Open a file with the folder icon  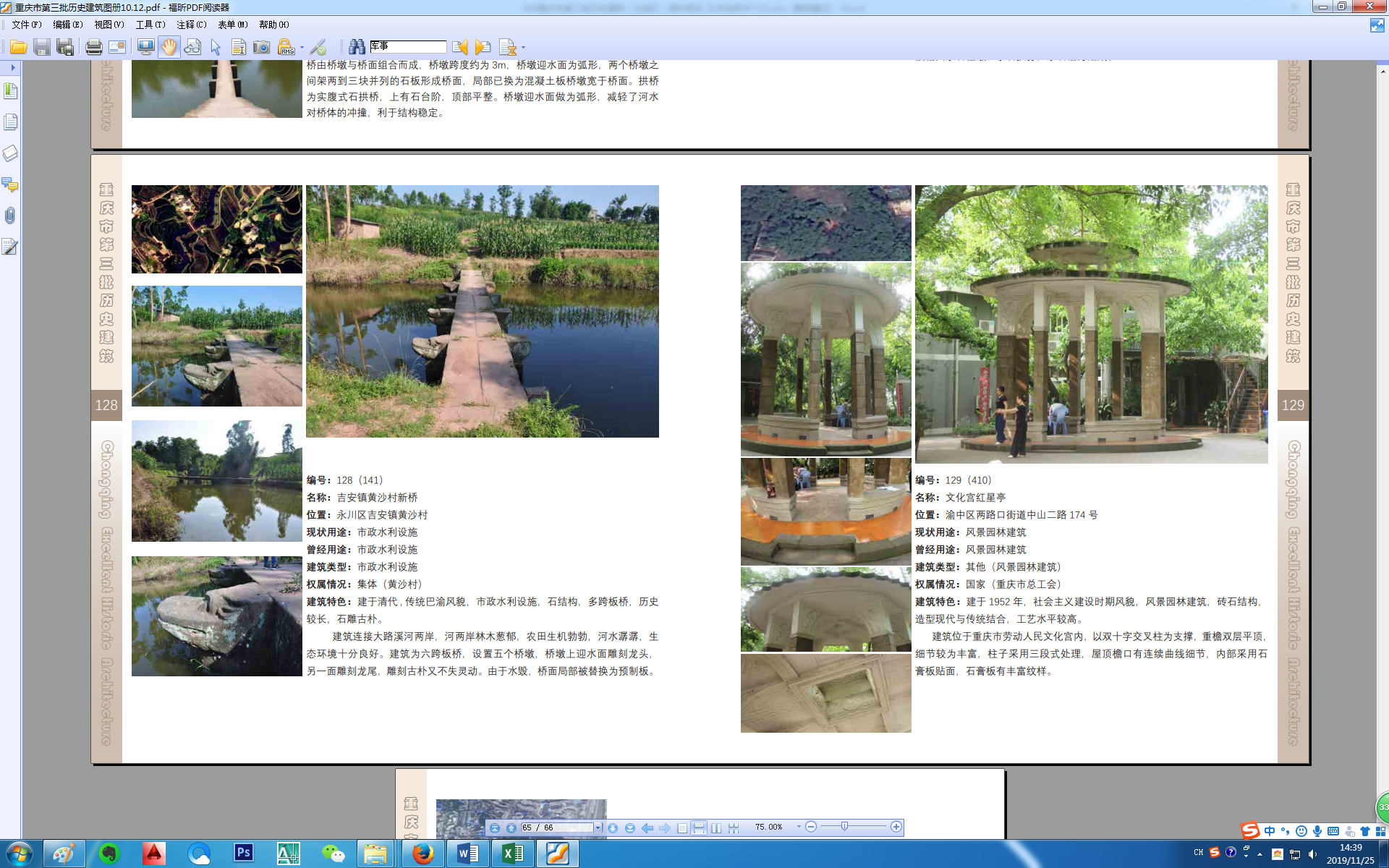coord(18,47)
